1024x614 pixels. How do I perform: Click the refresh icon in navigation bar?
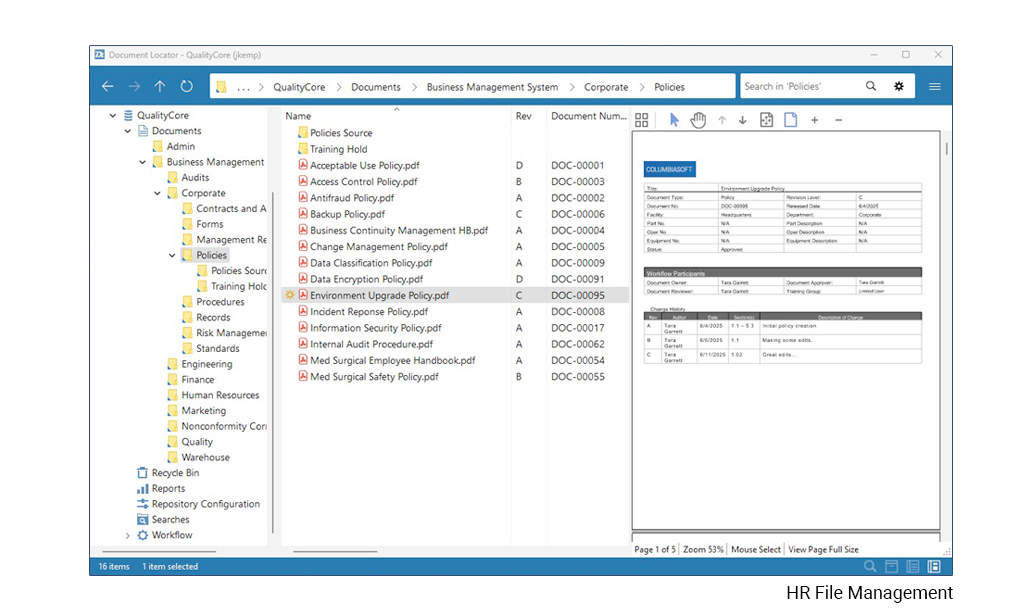pos(187,86)
